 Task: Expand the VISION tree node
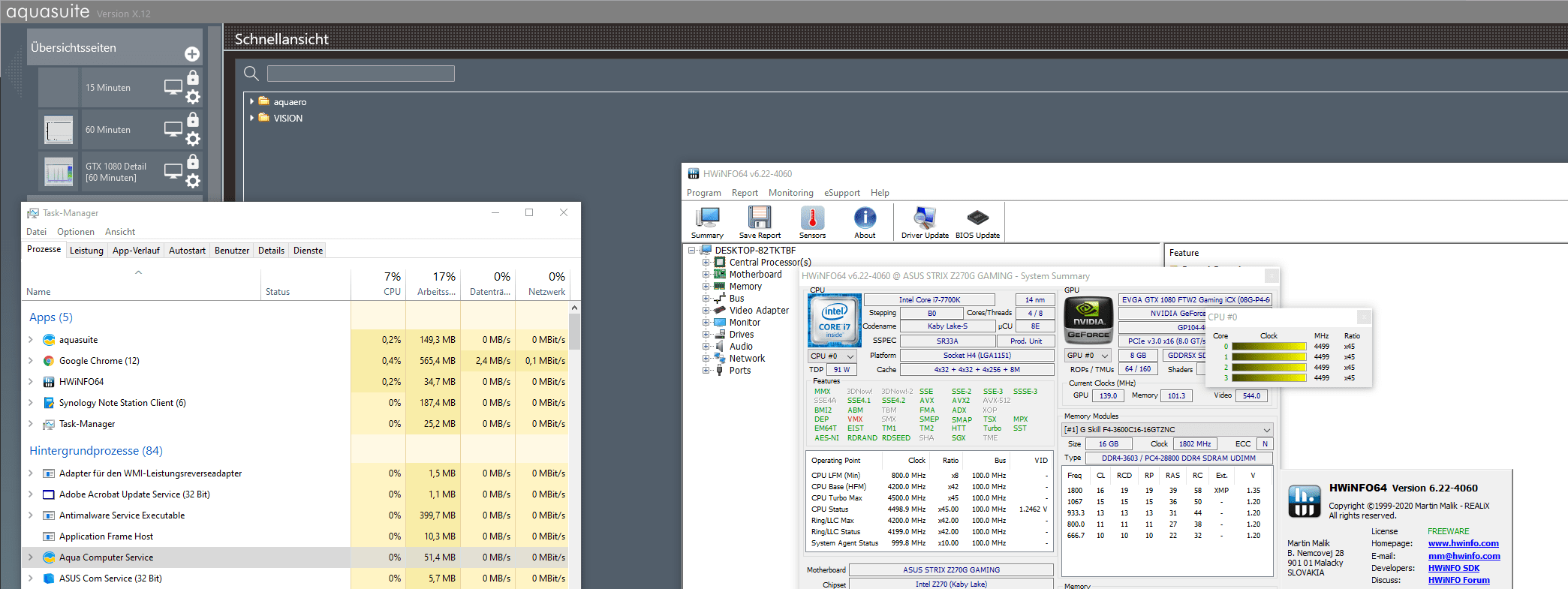(x=251, y=118)
